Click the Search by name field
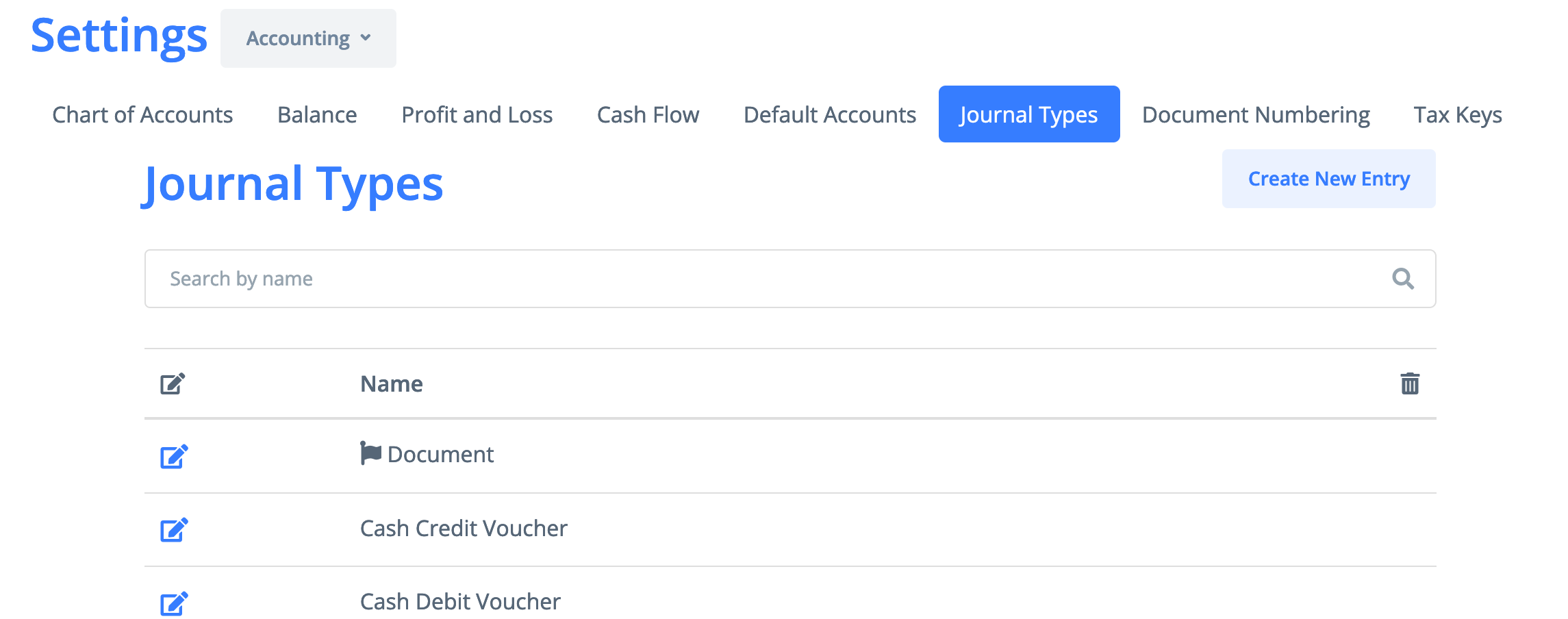 click(x=790, y=279)
